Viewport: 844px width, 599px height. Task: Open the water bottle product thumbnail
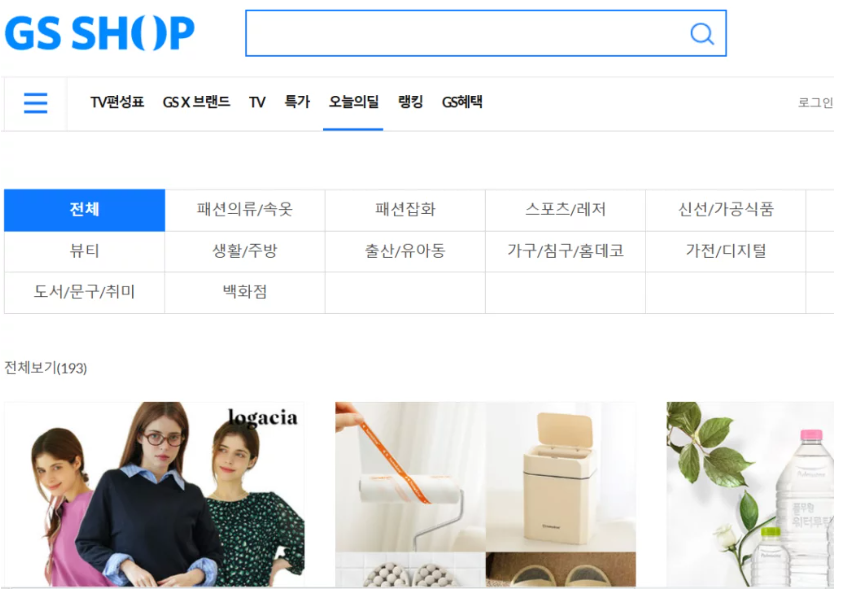coord(750,494)
